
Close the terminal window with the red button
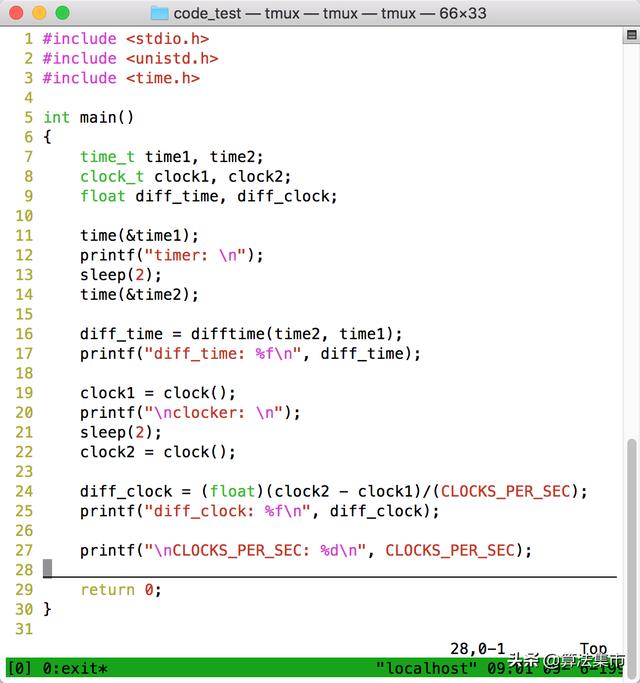pos(17,13)
